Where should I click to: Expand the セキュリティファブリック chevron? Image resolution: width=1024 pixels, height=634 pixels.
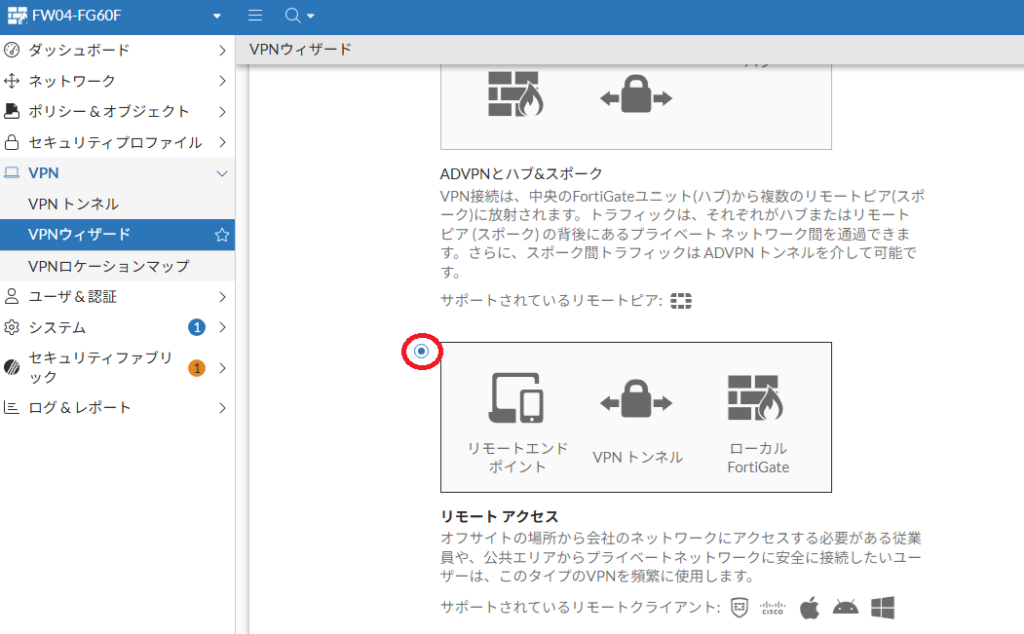coord(222,368)
